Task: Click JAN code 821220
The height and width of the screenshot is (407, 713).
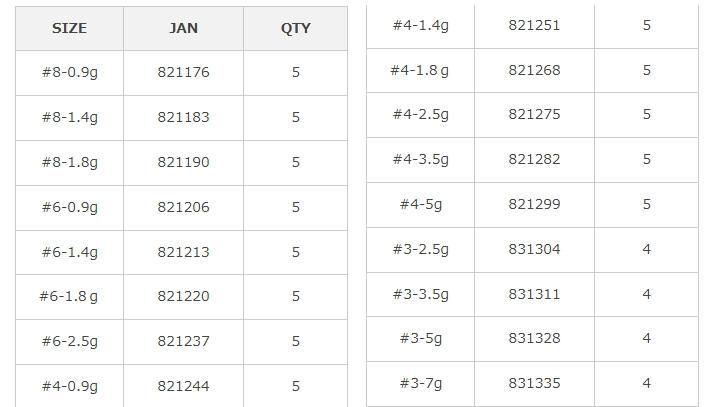Action: pyautogui.click(x=183, y=296)
